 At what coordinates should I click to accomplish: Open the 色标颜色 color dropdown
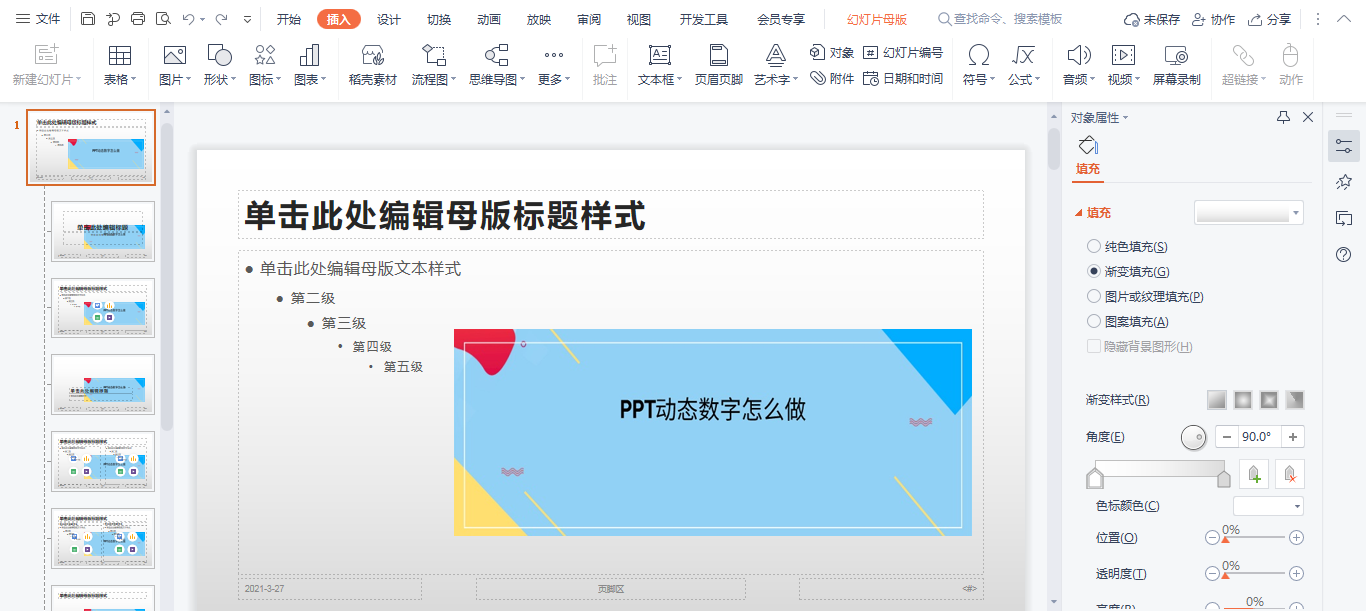click(x=1269, y=506)
